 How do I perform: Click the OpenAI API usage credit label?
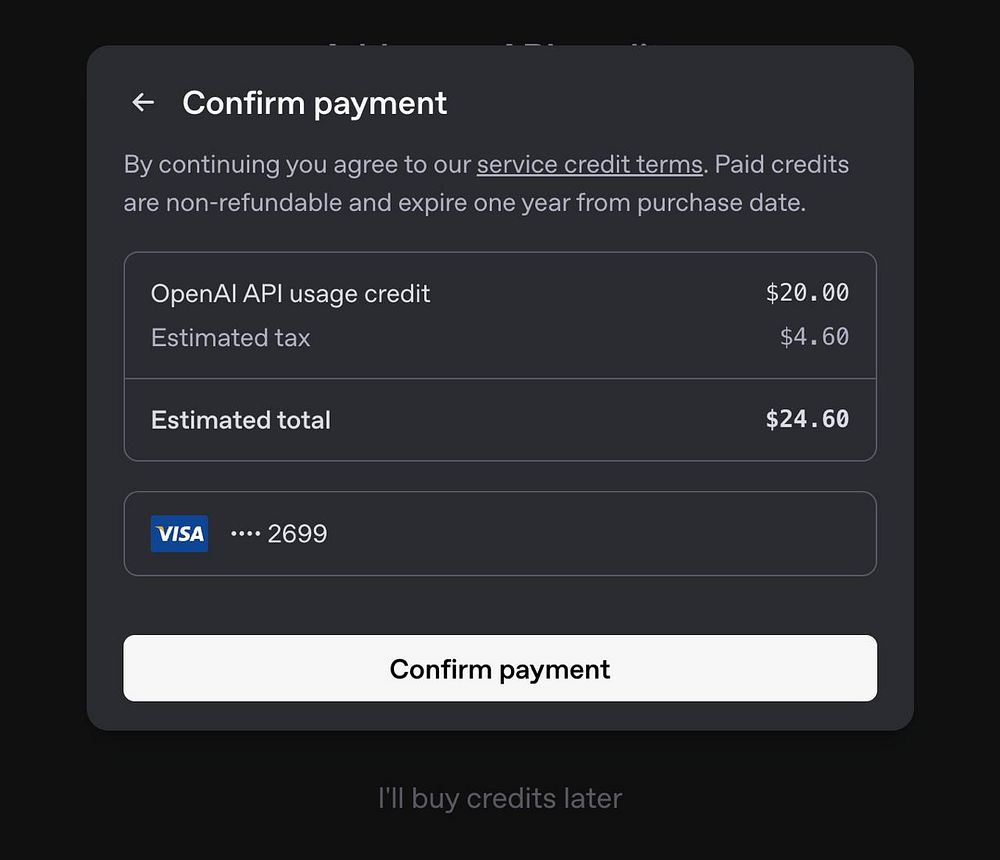pyautogui.click(x=290, y=294)
